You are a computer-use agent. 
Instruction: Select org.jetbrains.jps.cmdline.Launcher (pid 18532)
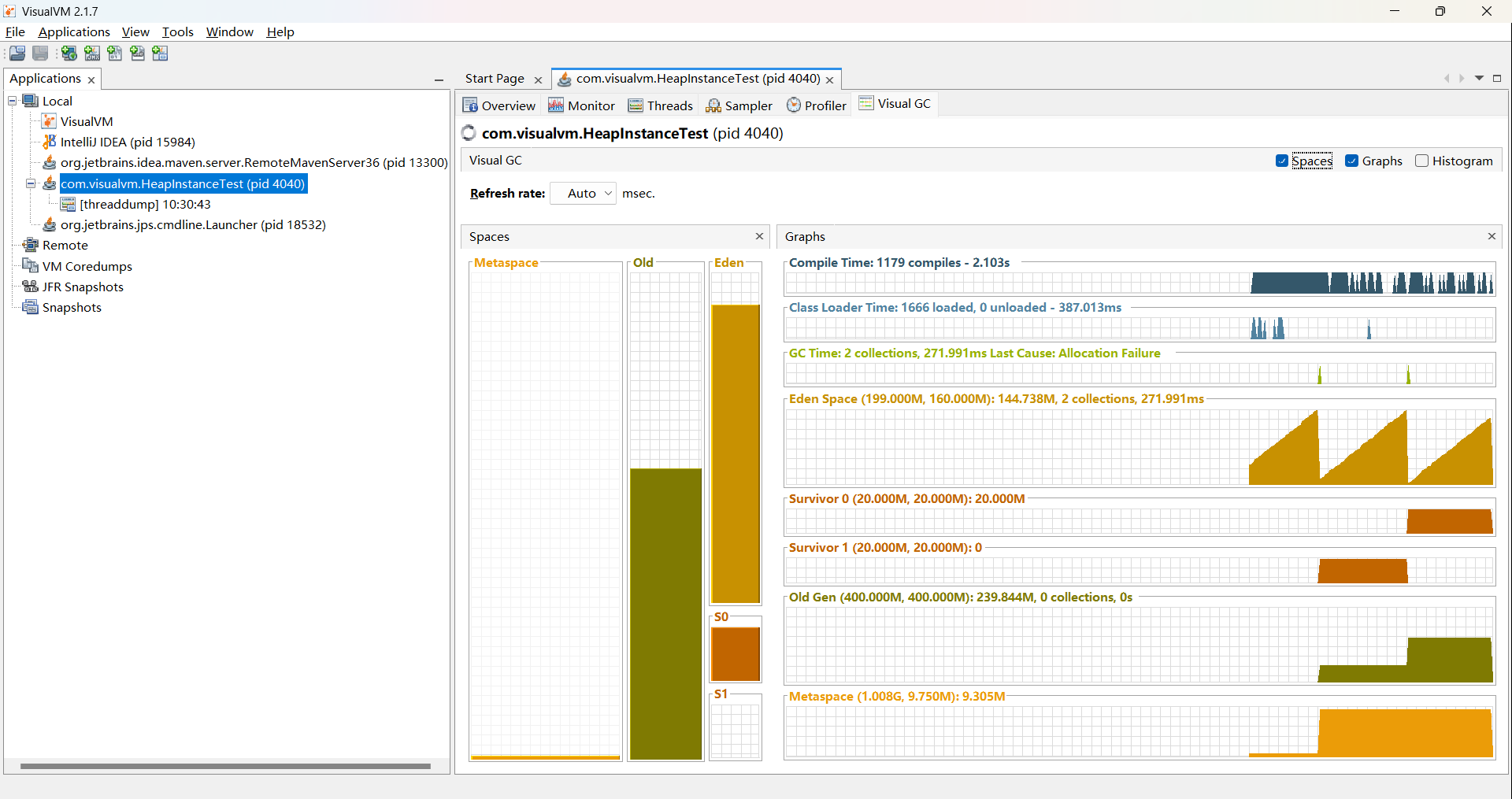(x=193, y=224)
